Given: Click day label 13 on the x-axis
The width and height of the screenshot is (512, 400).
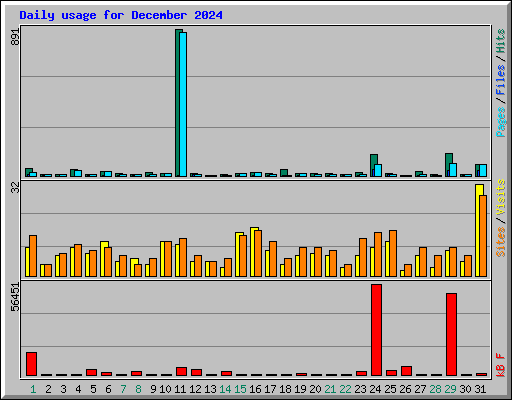Looking at the screenshot, I should point(210,389).
